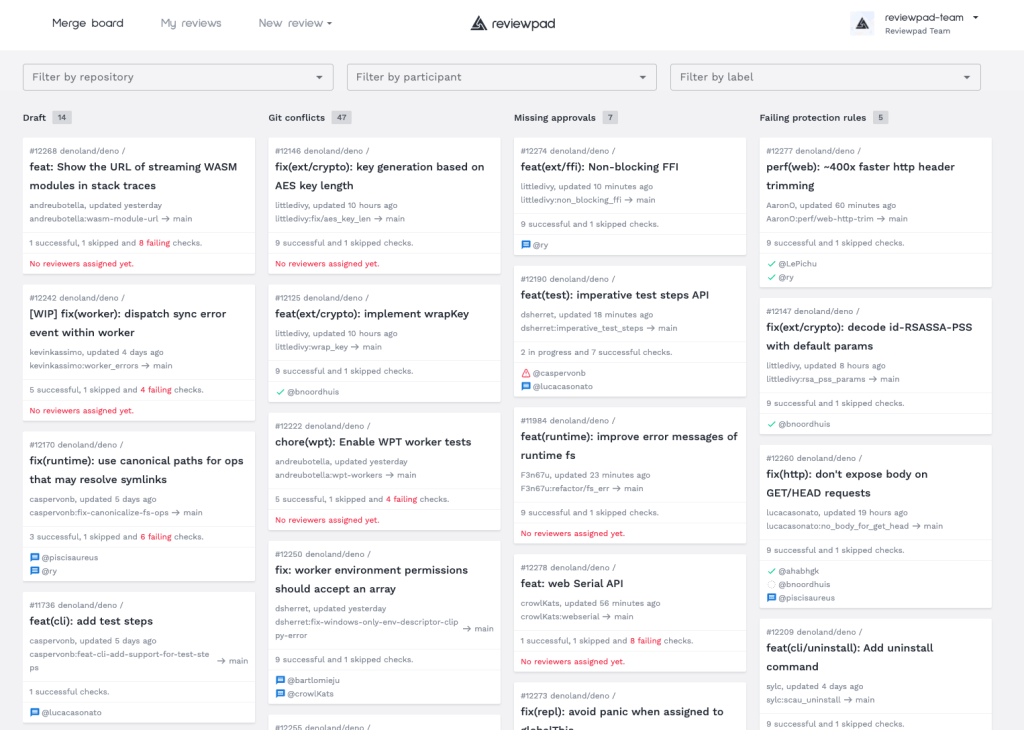Click the comment bubble beside @crowlKats
The image size is (1024, 730).
279,691
